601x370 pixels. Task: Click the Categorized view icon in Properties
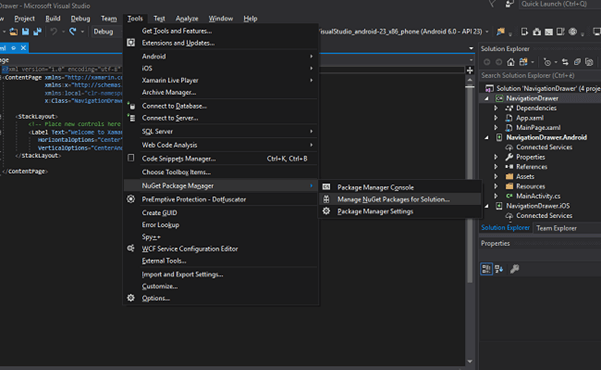coord(486,269)
